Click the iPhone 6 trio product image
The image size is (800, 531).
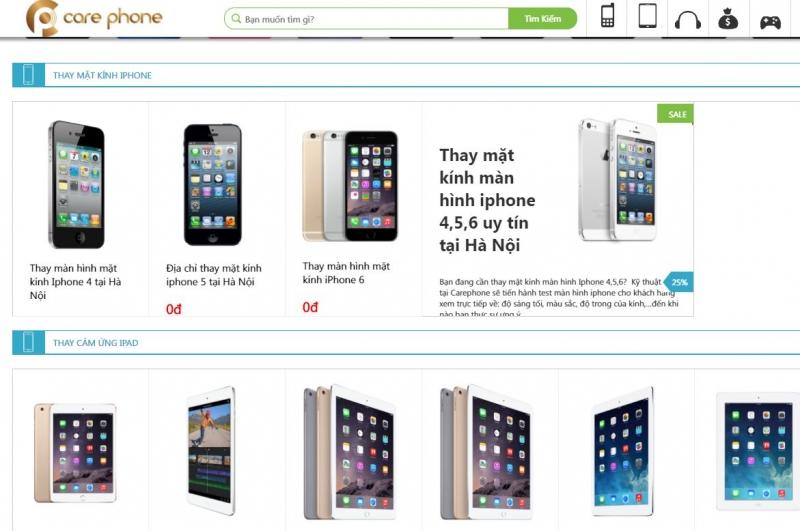tap(350, 186)
